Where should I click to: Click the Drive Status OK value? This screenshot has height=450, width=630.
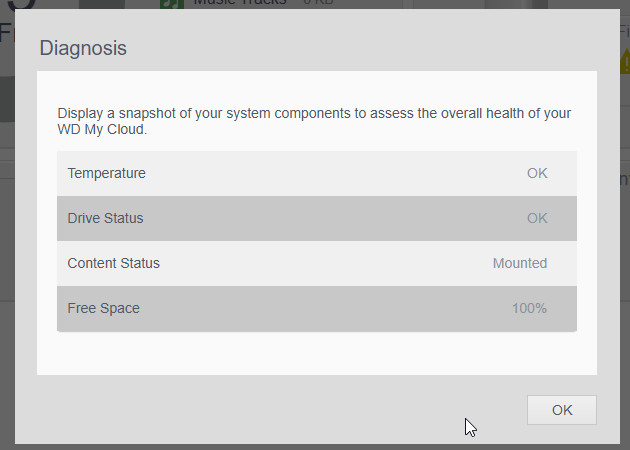click(x=537, y=218)
